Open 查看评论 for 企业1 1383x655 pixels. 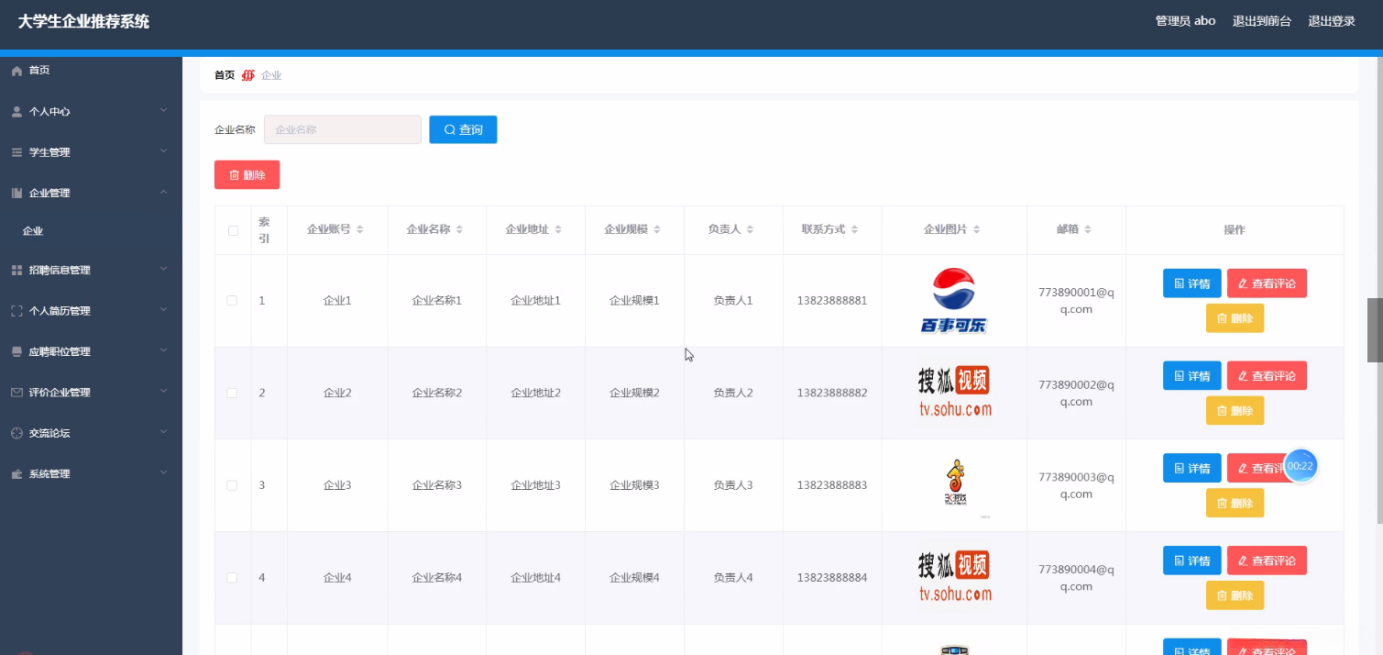(1267, 283)
